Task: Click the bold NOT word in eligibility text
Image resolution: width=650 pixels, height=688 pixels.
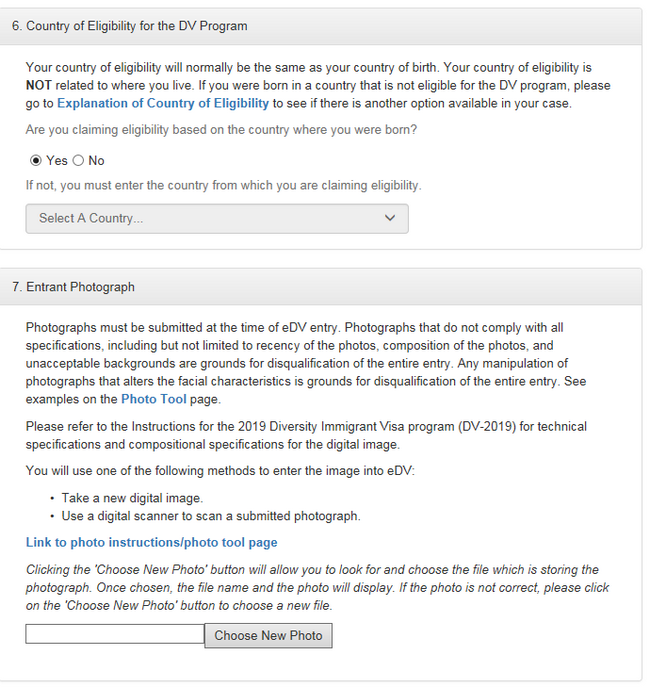Action: tap(38, 86)
